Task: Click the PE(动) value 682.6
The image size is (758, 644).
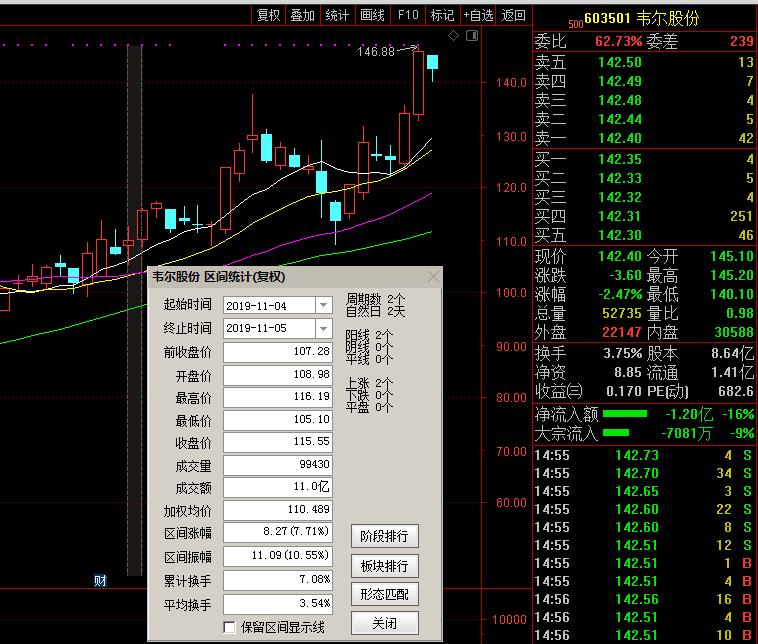Action: (736, 391)
